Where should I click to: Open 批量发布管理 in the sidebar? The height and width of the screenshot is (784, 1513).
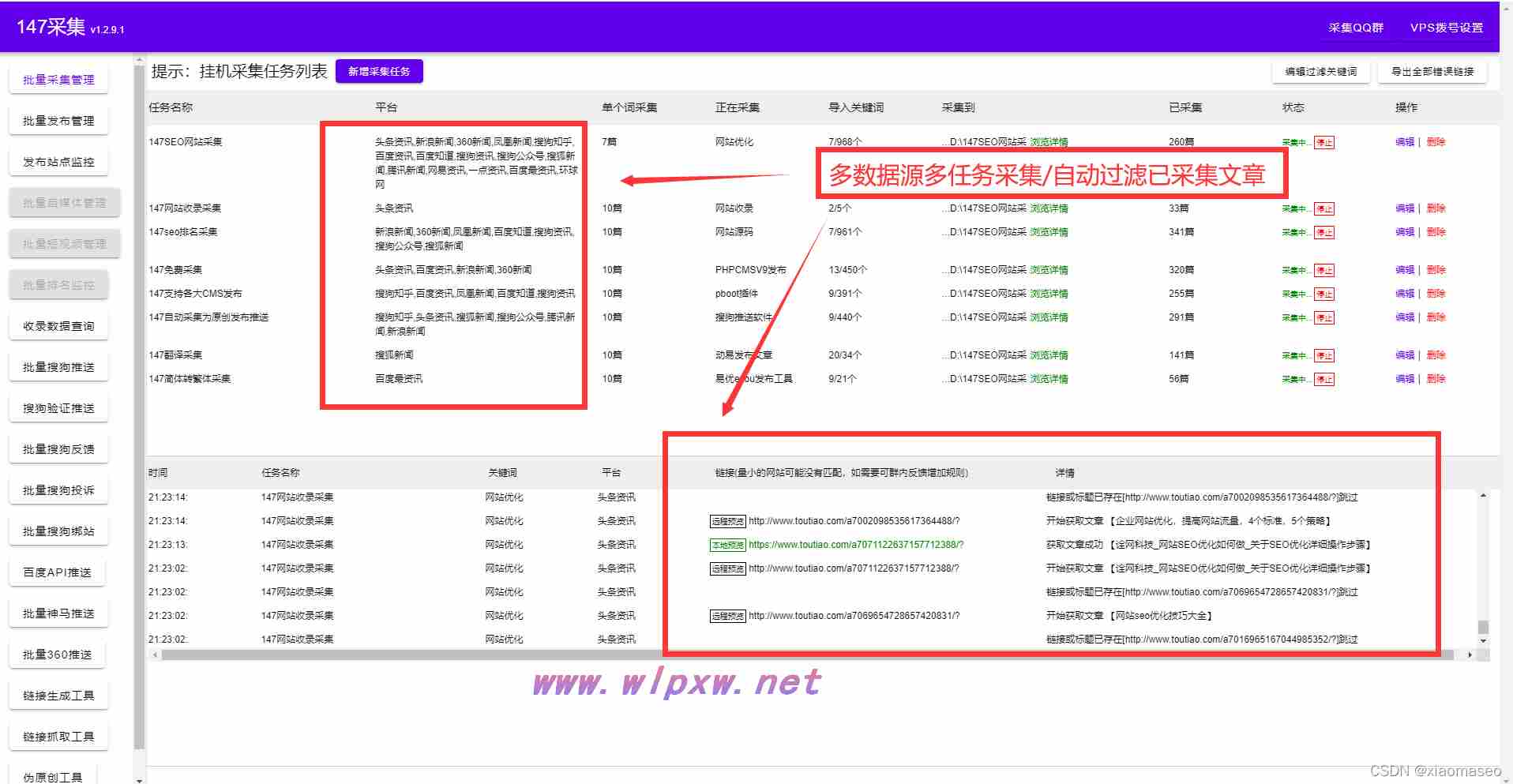tap(58, 121)
